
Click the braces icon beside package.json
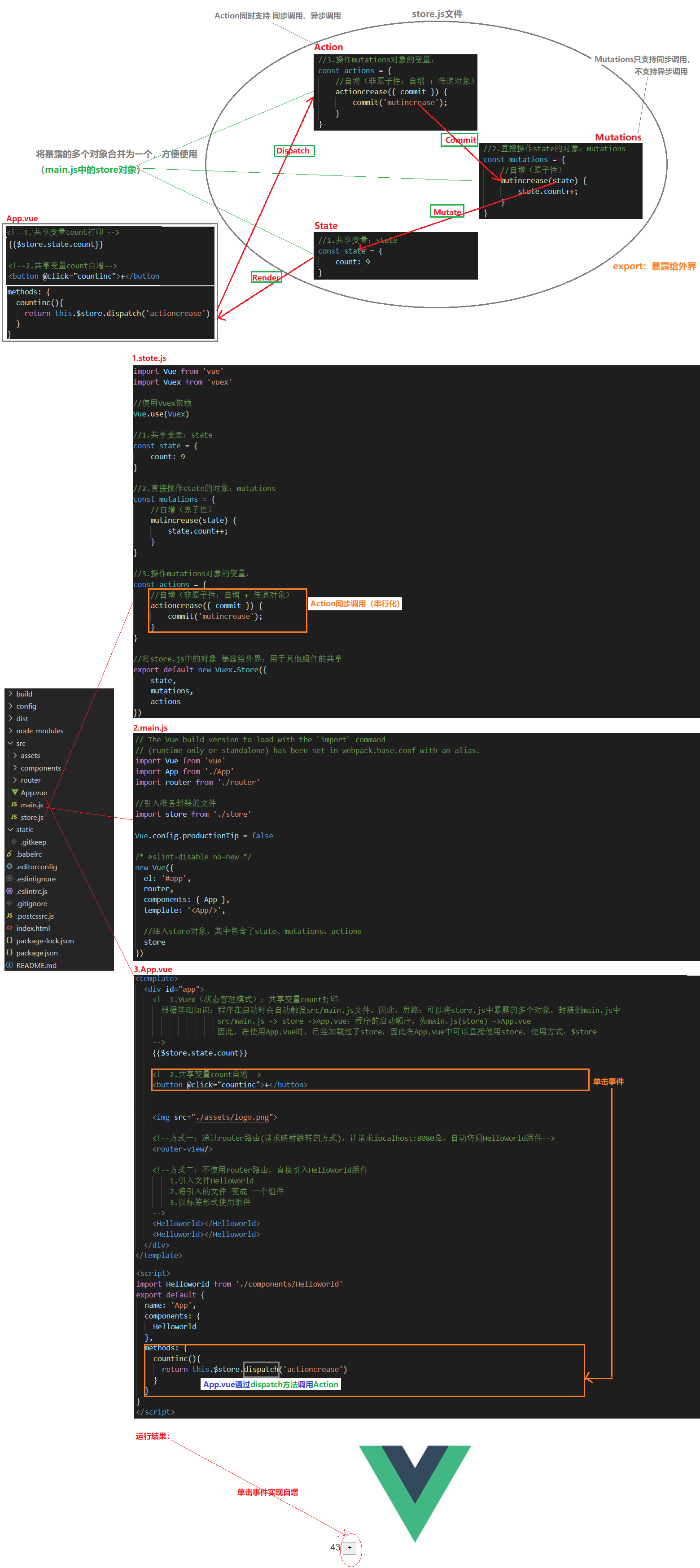point(10,953)
